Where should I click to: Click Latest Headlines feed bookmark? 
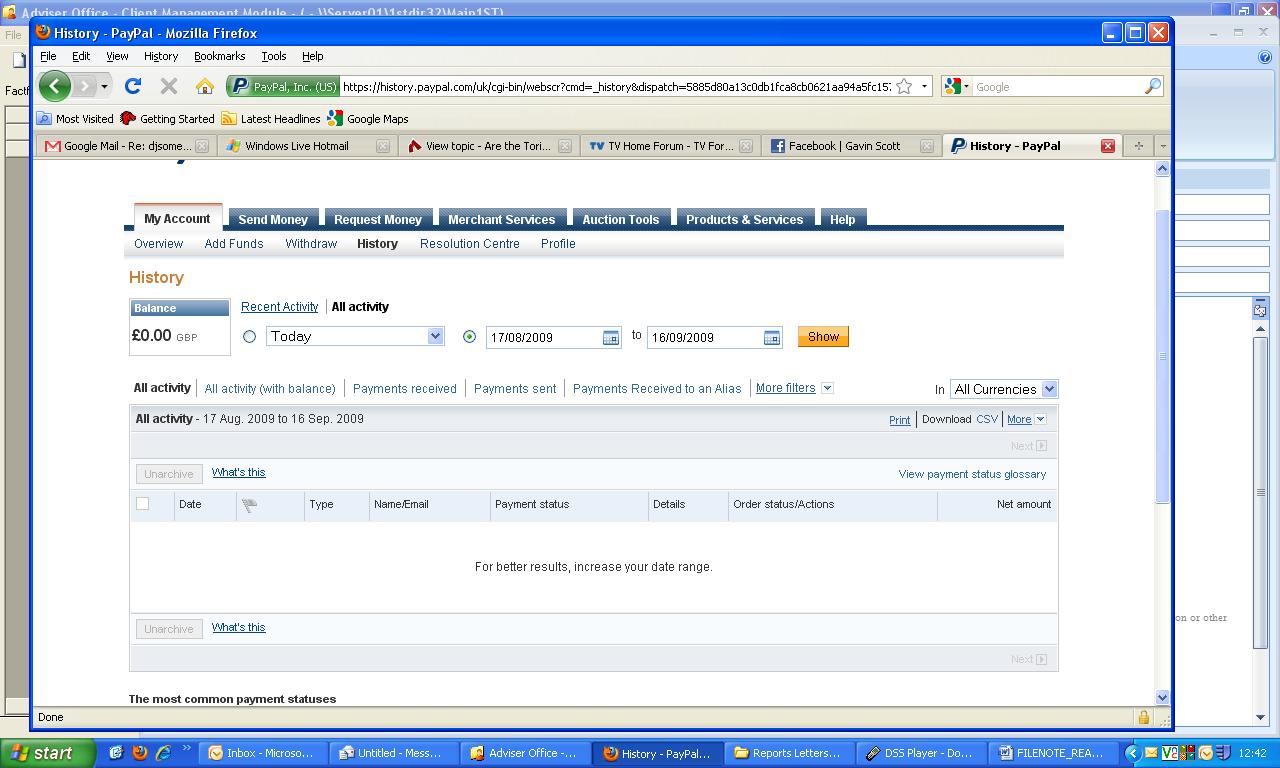270,118
